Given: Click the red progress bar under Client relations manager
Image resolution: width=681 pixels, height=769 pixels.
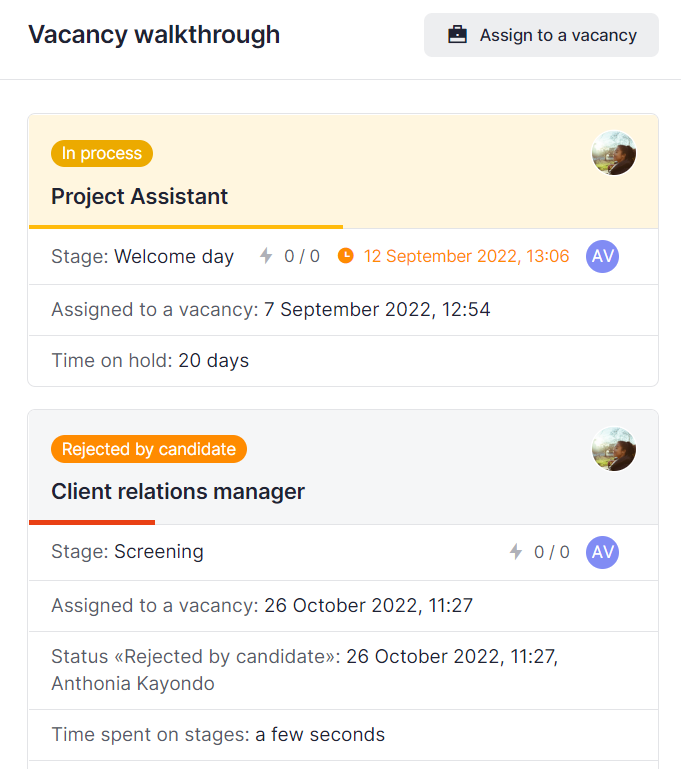Looking at the screenshot, I should pyautogui.click(x=92, y=522).
